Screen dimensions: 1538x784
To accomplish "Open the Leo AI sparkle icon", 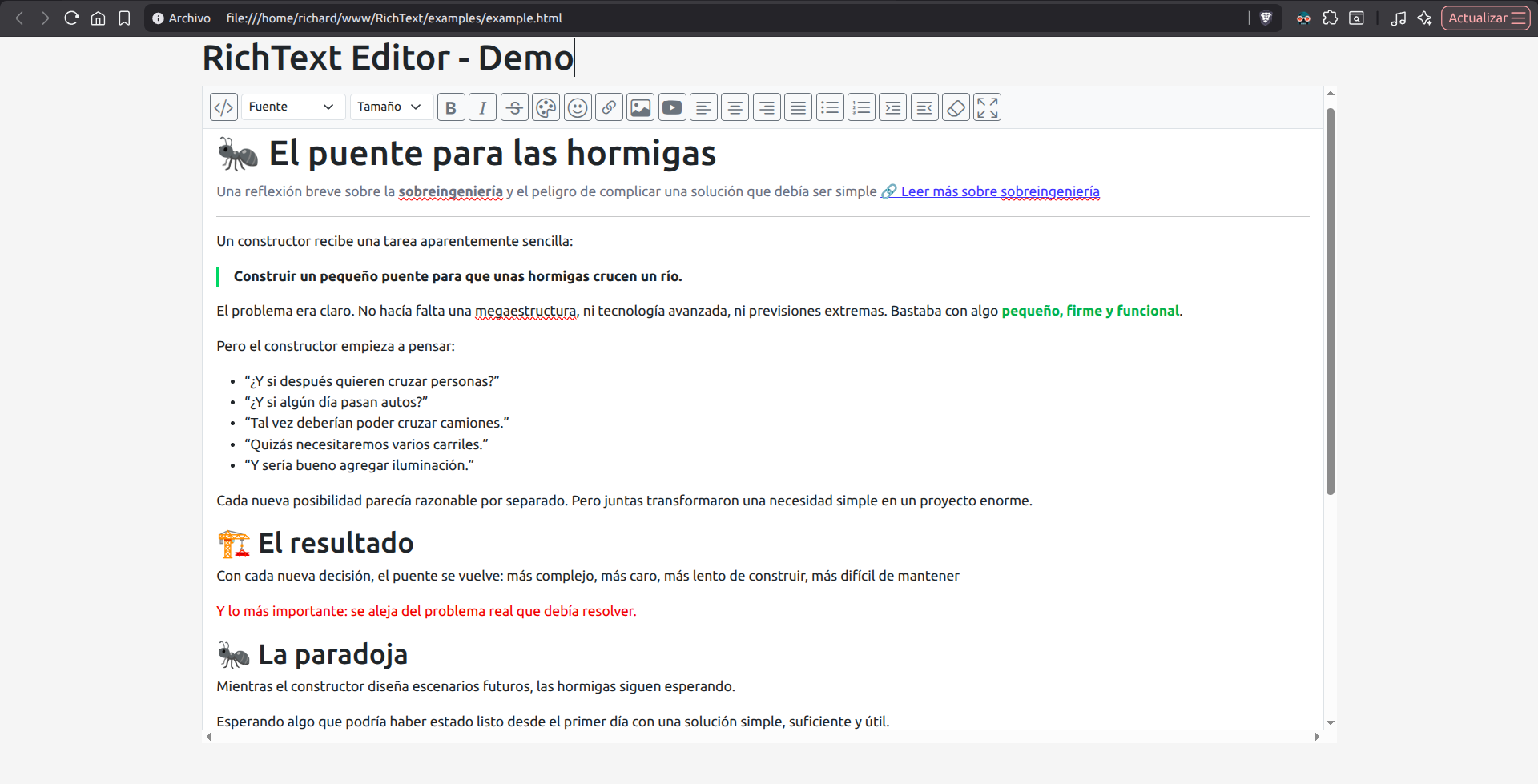I will (1424, 18).
